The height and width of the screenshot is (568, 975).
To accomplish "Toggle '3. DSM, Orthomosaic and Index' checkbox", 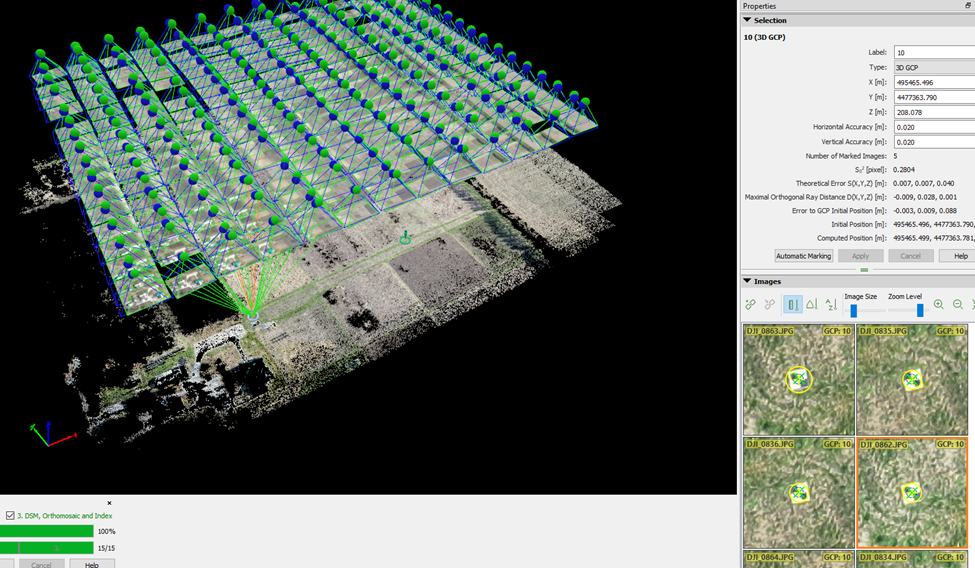I will pyautogui.click(x=10, y=515).
